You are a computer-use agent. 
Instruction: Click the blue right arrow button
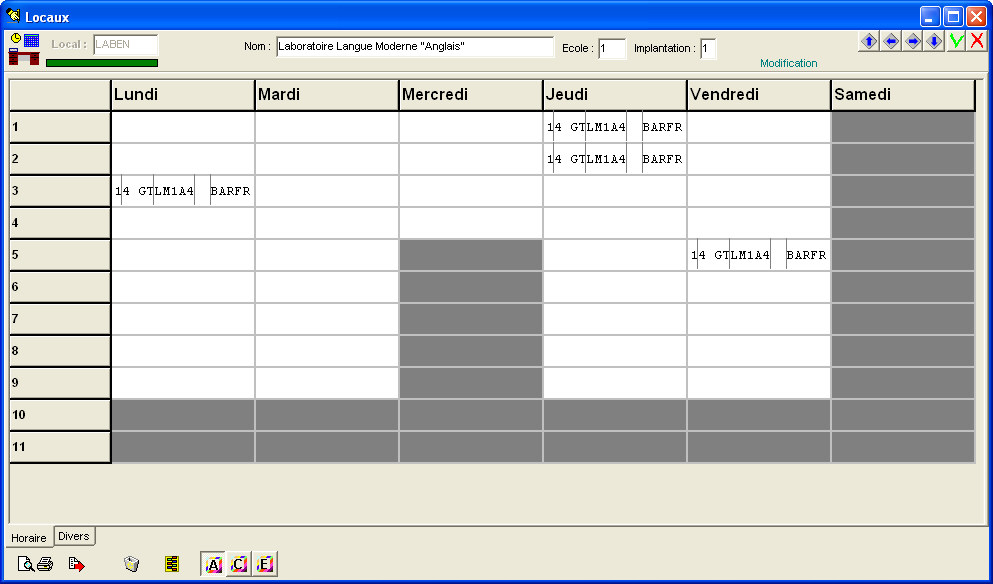point(913,41)
